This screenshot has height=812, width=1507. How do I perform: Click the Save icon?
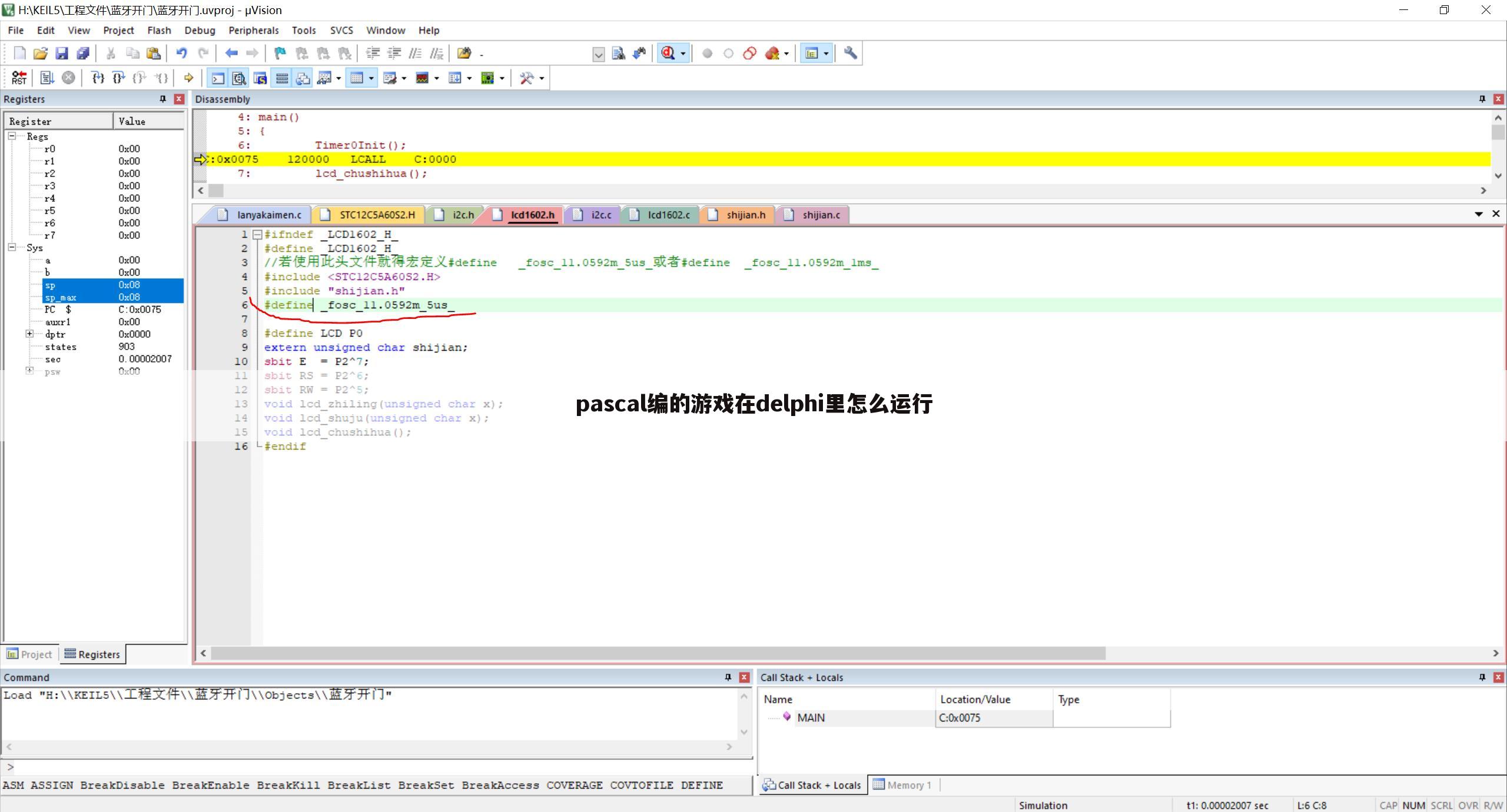[61, 54]
